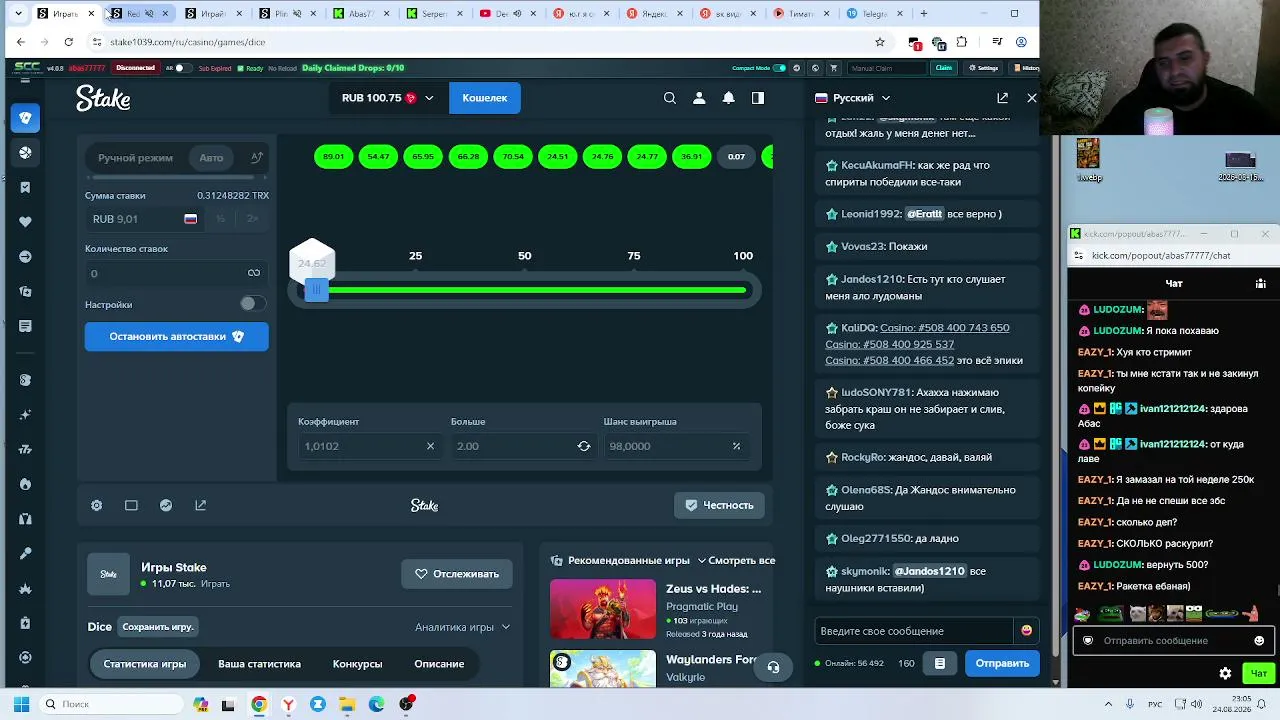This screenshot has height=720, width=1280.
Task: Open live support headset icon
Action: [x=773, y=667]
